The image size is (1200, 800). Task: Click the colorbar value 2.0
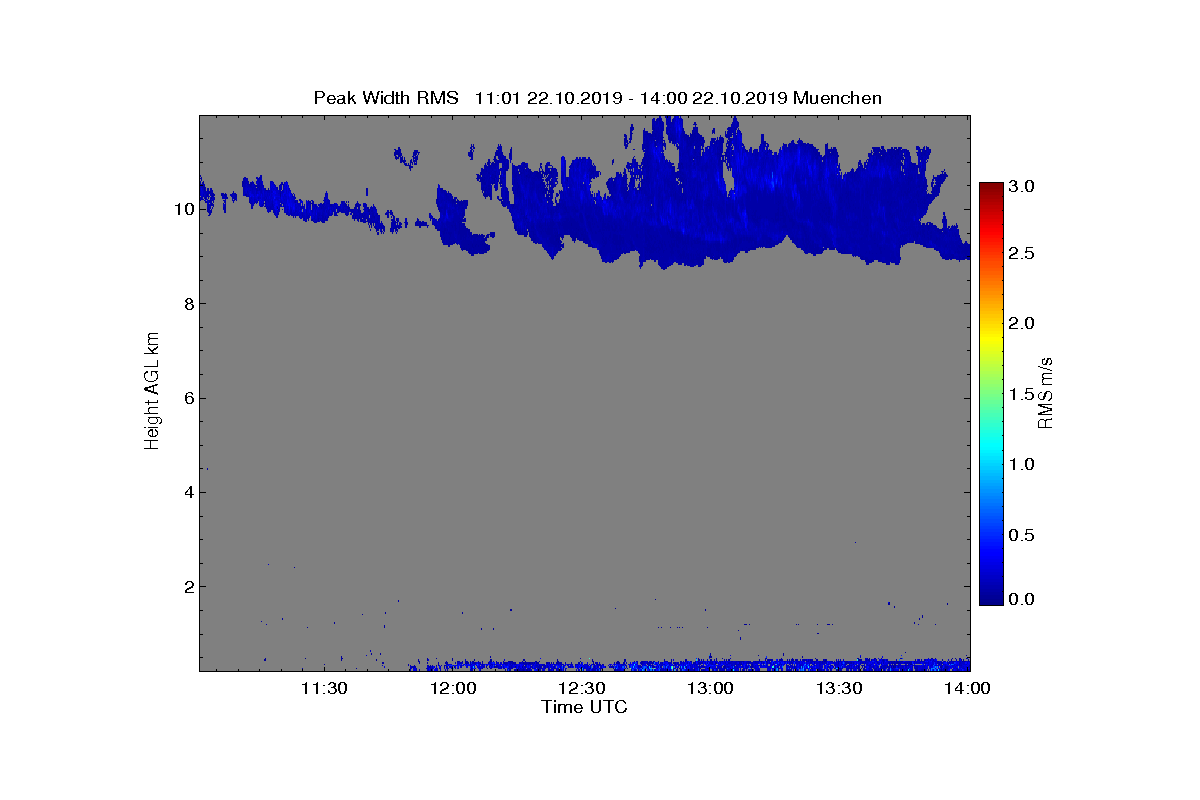pos(1022,323)
